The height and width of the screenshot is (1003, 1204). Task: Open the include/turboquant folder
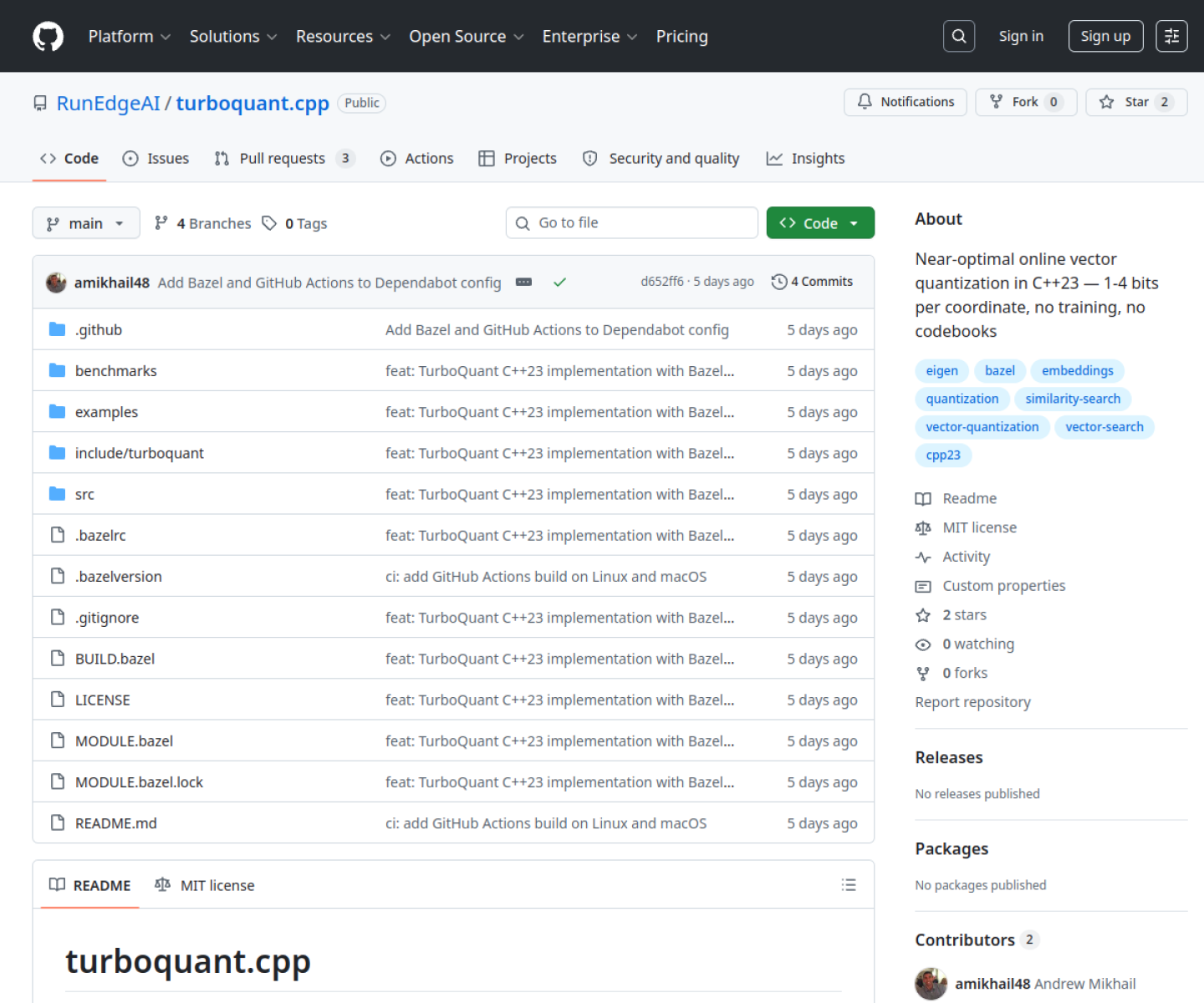pyautogui.click(x=140, y=453)
